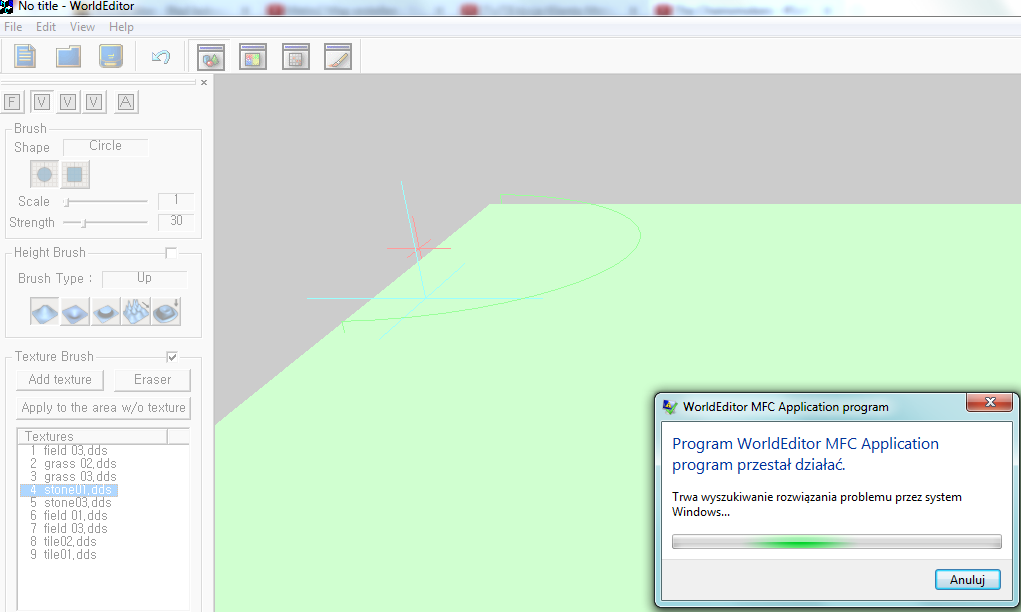Screen dimensions: 1021x612
Task: Select texture 6 field 01.dds
Action: point(69,516)
